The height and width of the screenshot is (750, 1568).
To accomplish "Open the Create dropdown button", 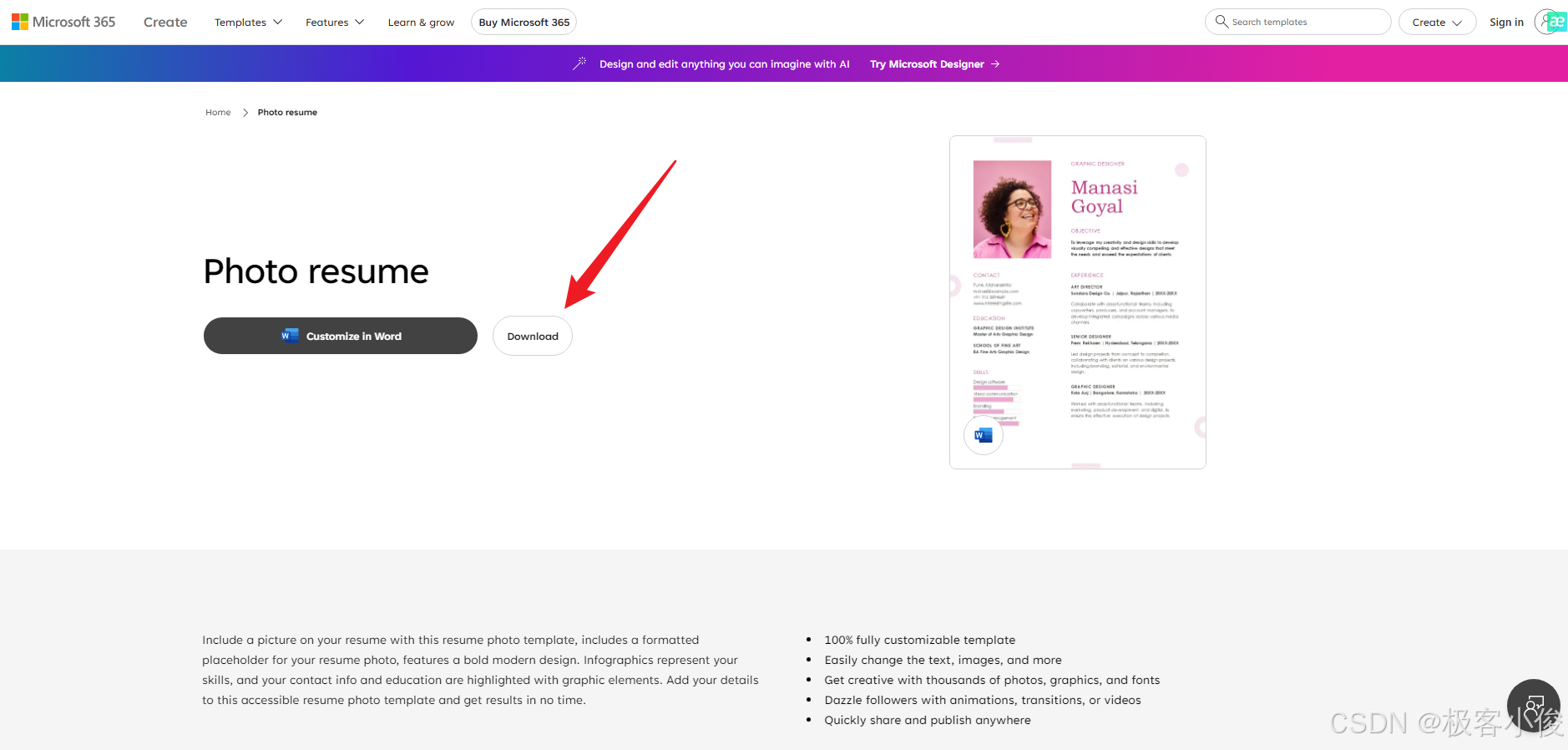I will [1437, 22].
